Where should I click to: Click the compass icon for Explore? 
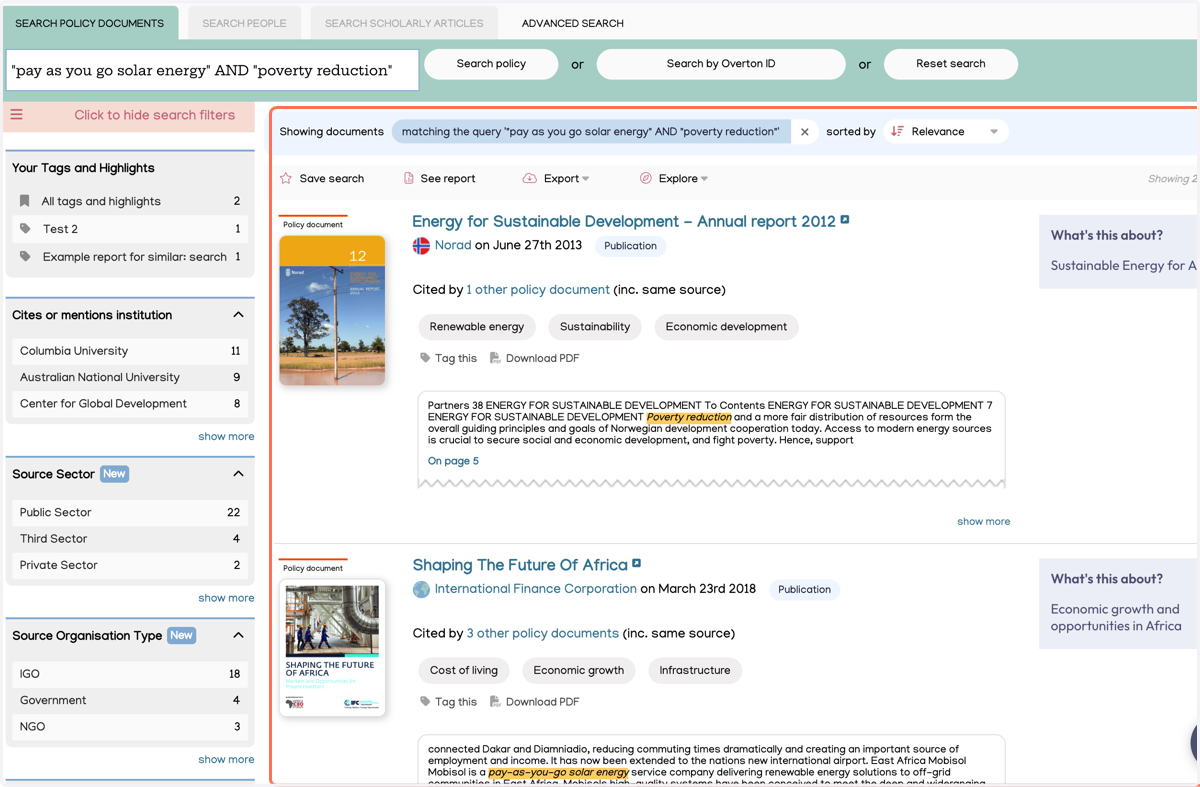[x=645, y=178]
